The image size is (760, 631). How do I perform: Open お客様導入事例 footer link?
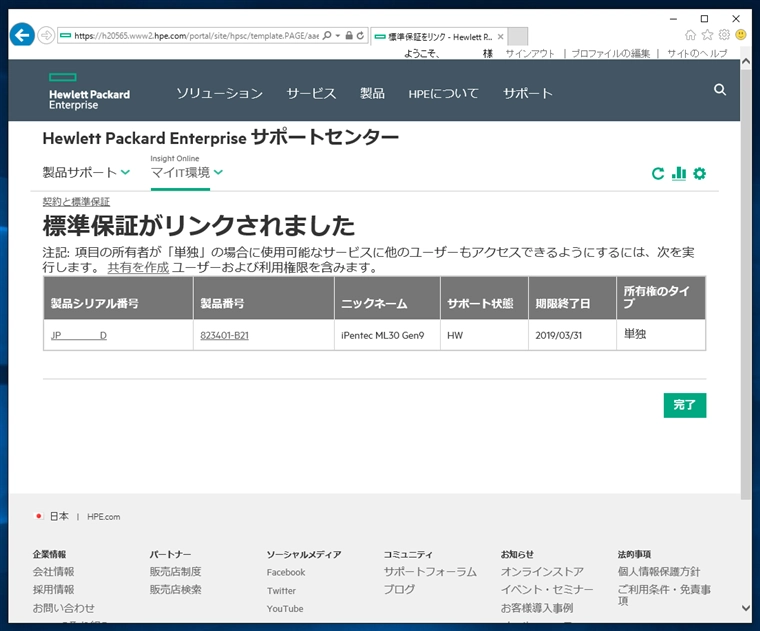pos(537,608)
